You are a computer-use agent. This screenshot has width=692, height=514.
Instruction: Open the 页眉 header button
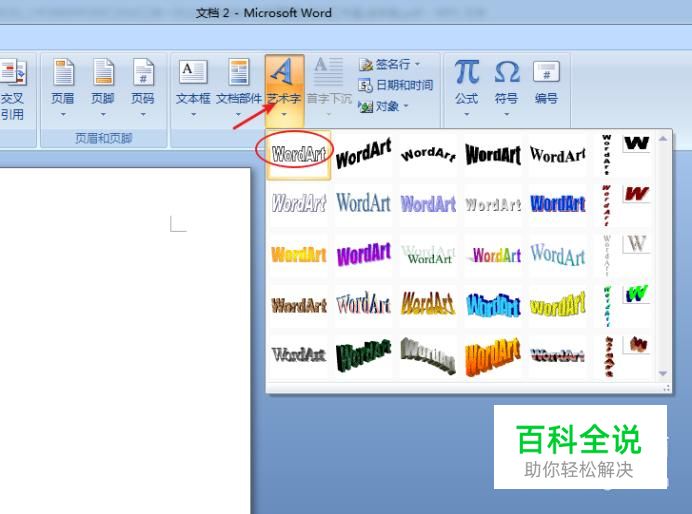(x=63, y=87)
